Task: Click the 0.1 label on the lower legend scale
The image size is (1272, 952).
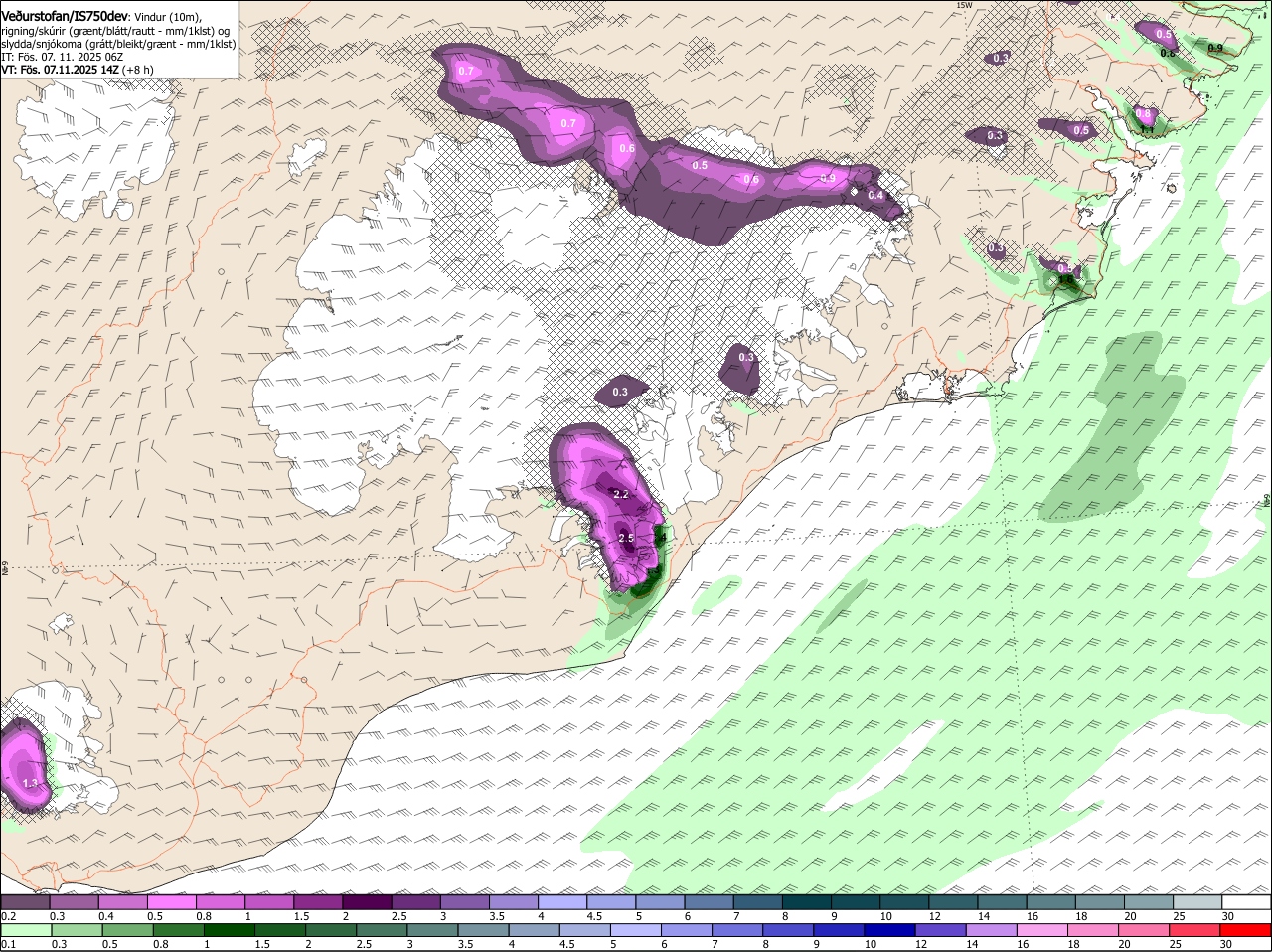Action: [8, 944]
